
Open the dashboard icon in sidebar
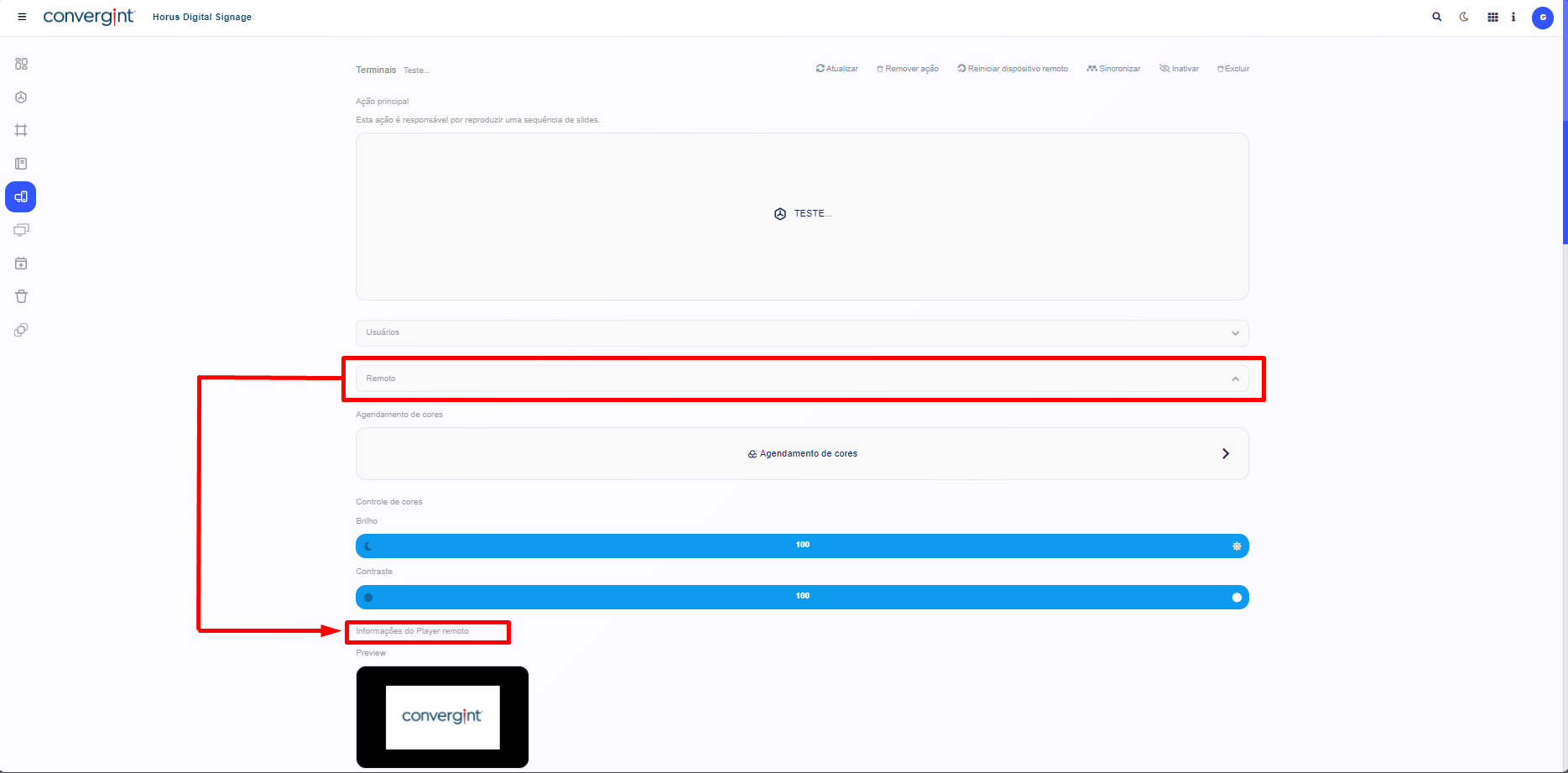pyautogui.click(x=21, y=64)
